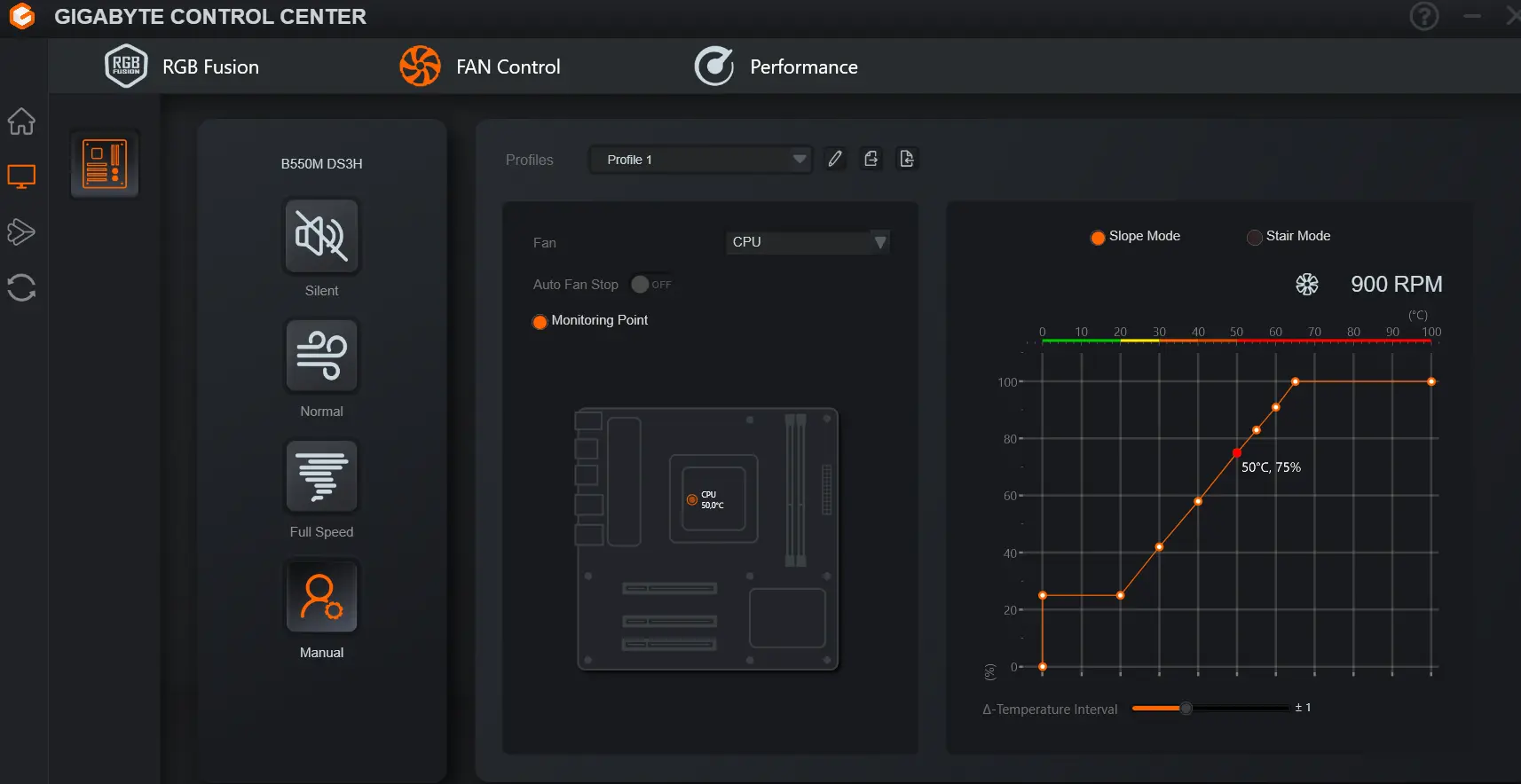This screenshot has height=784, width=1521.
Task: Expand the Fan CPU dropdown
Action: coord(808,242)
